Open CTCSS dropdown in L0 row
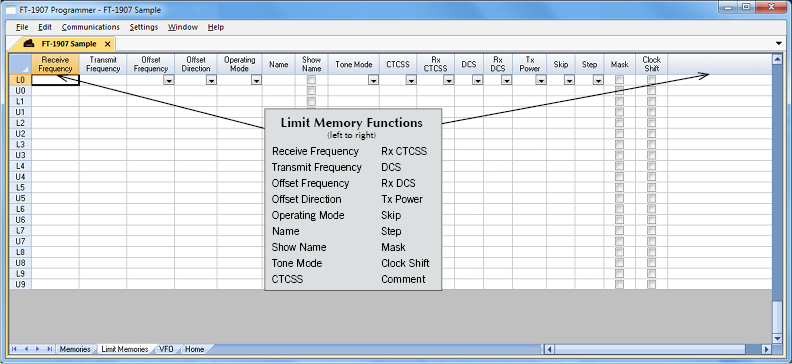Viewport: 792px width, 364px height. point(411,80)
